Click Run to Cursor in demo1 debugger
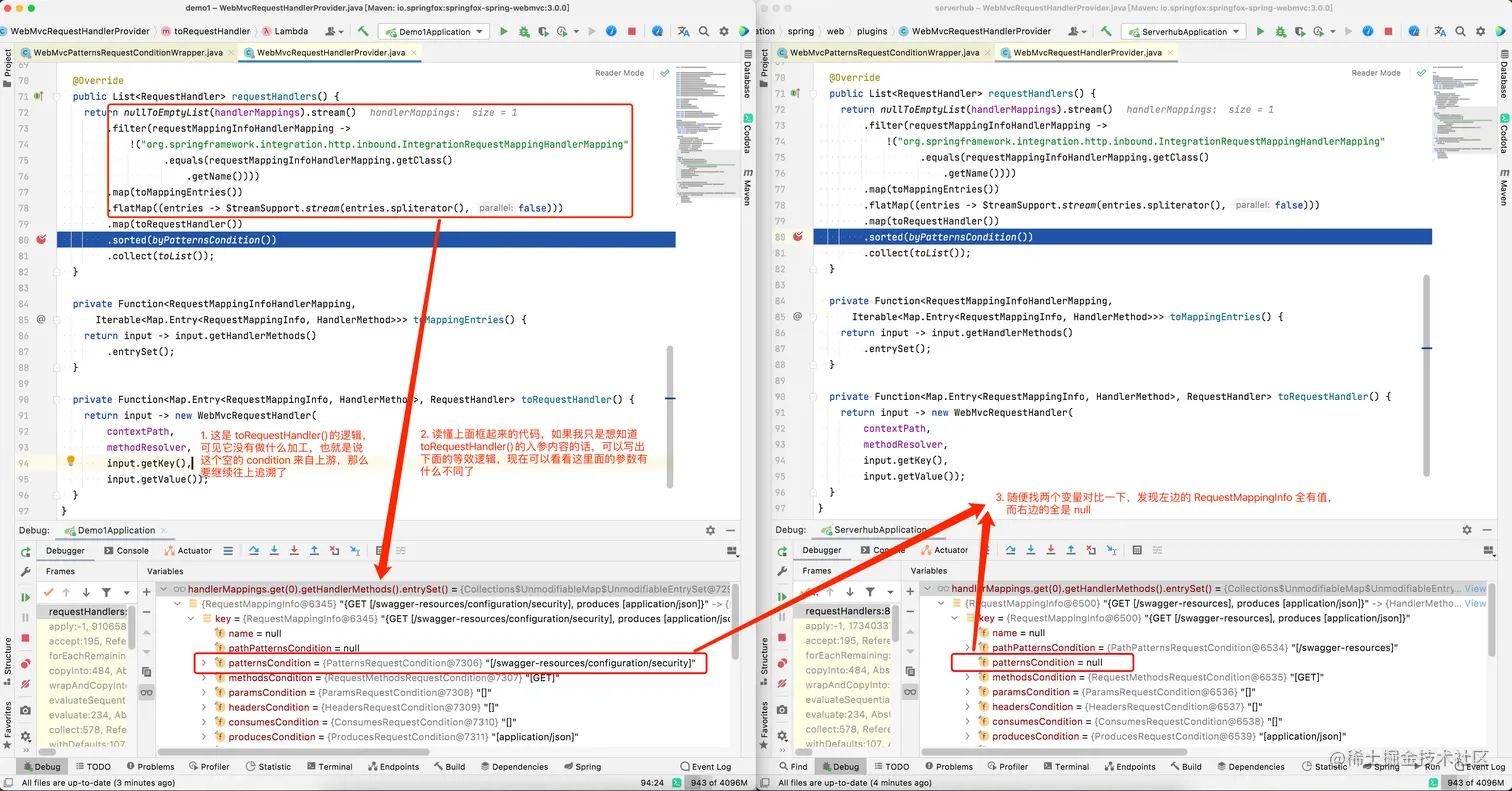 [x=355, y=550]
